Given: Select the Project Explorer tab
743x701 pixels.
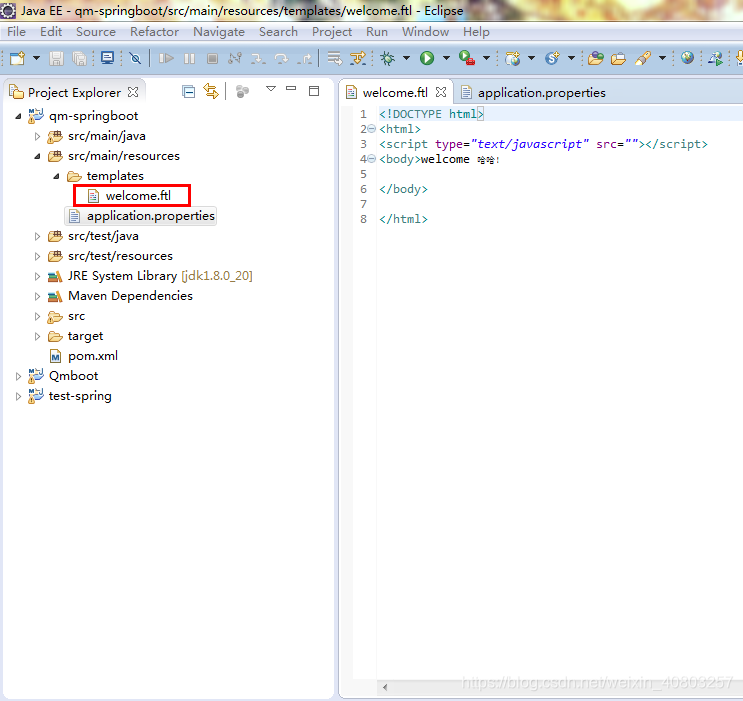Looking at the screenshot, I should (x=74, y=92).
